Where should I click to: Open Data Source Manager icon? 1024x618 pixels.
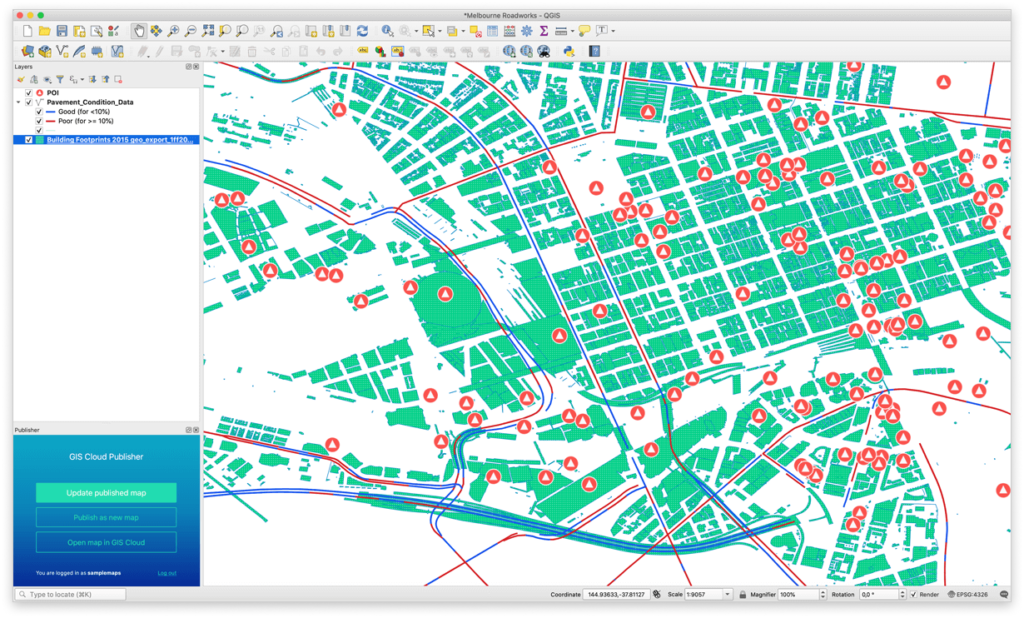tap(27, 51)
